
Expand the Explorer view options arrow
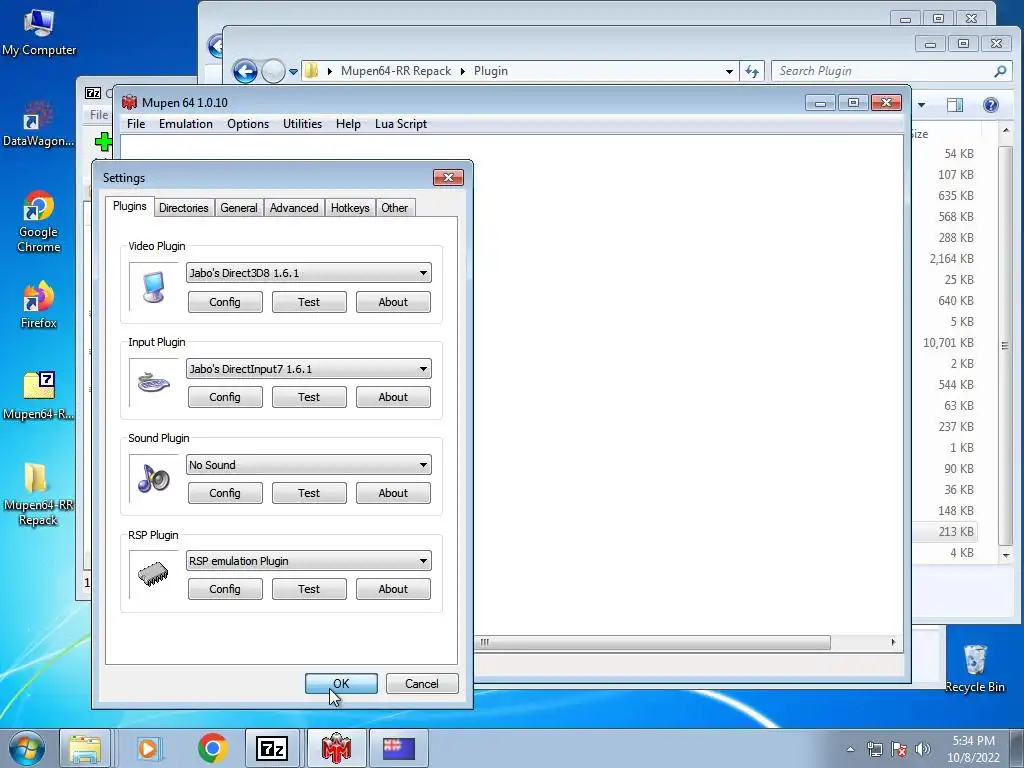coord(921,104)
